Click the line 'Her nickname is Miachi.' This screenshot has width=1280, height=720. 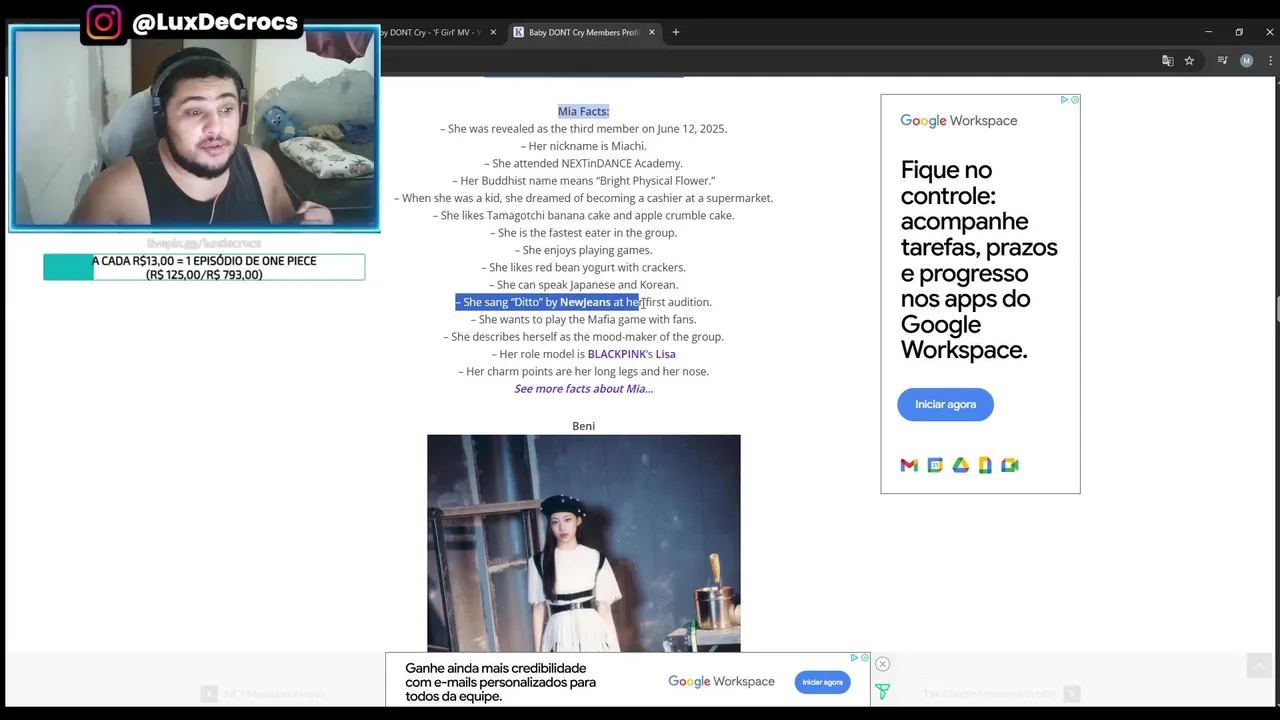[x=584, y=146]
